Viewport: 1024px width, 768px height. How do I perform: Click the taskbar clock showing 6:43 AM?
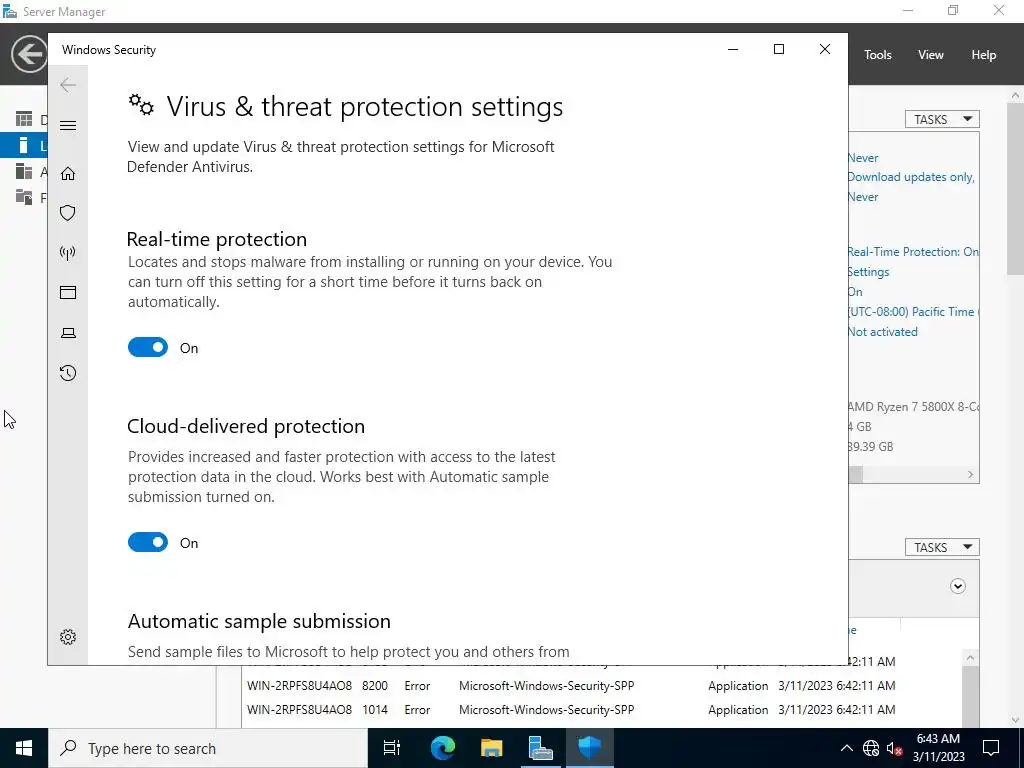click(x=938, y=748)
